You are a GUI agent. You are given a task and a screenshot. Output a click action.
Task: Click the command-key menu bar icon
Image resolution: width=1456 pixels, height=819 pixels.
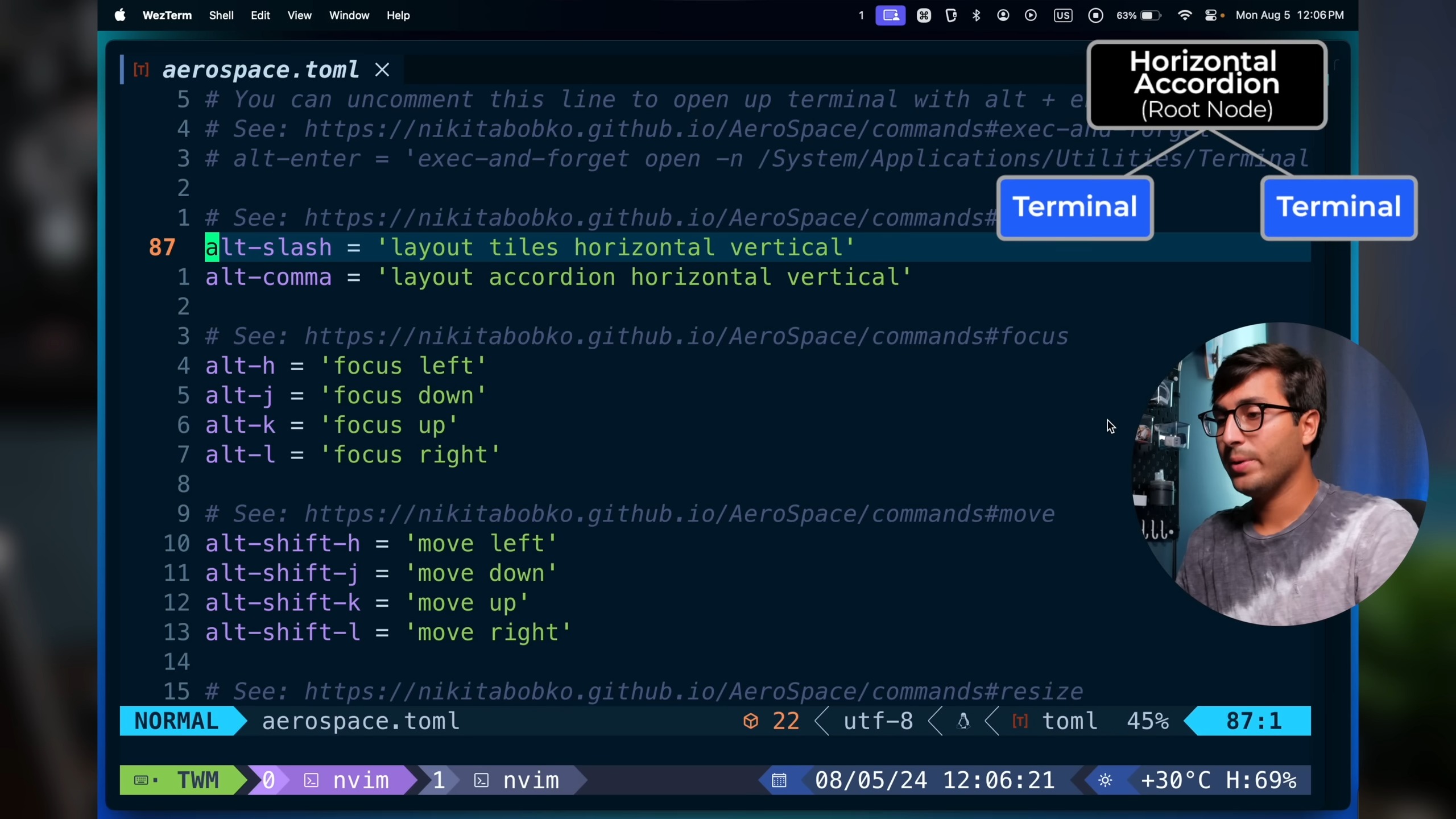coord(924,15)
